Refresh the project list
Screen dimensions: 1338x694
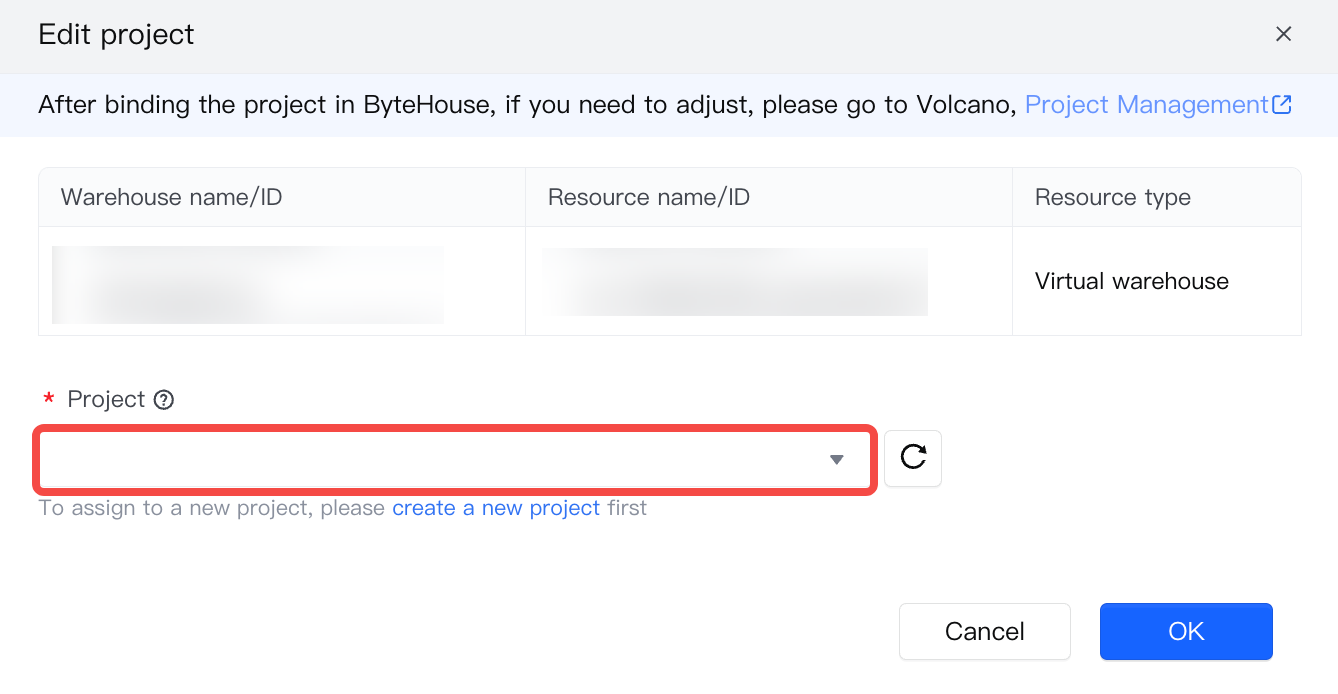pos(913,458)
